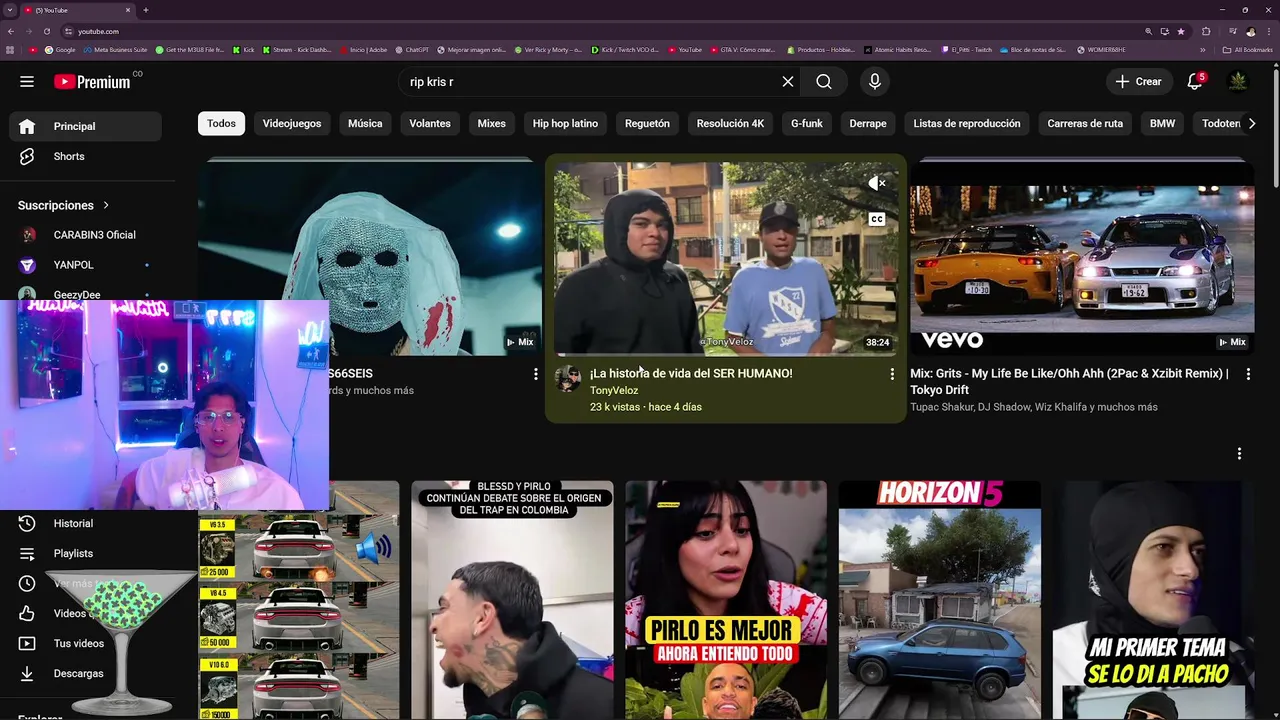
Task: Open TonyVeloz channel name link
Action: click(614, 390)
